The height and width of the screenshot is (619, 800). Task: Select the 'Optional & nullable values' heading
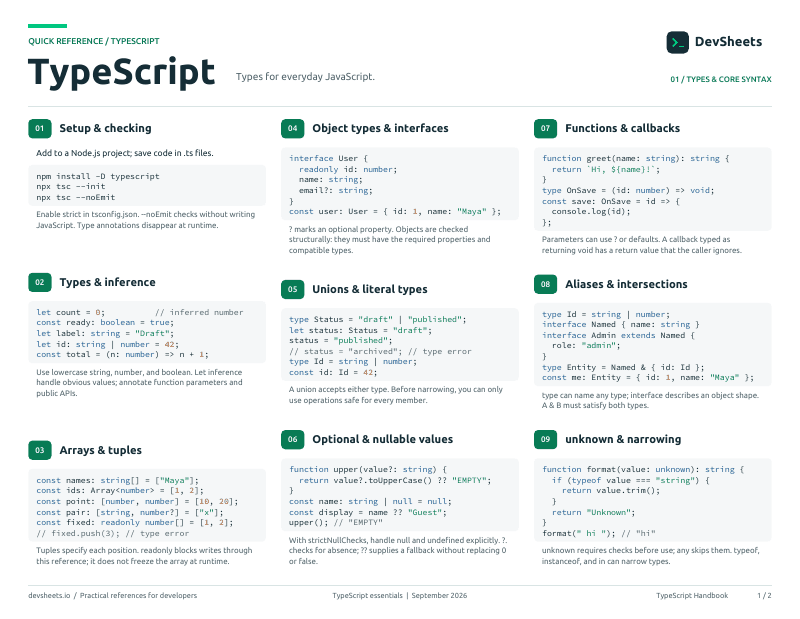pyautogui.click(x=383, y=439)
